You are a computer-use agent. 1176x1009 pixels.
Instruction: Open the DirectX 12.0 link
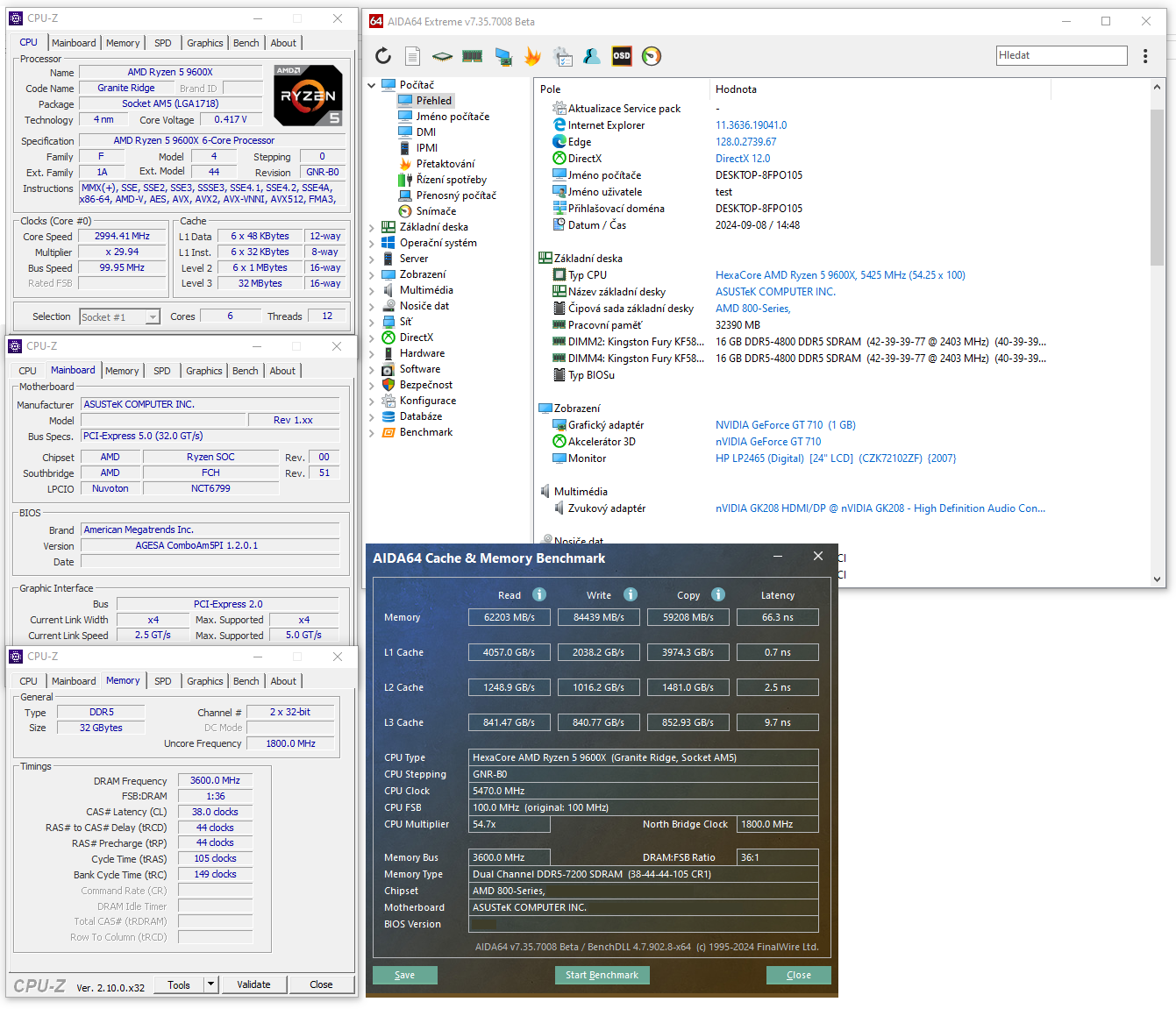pos(743,159)
